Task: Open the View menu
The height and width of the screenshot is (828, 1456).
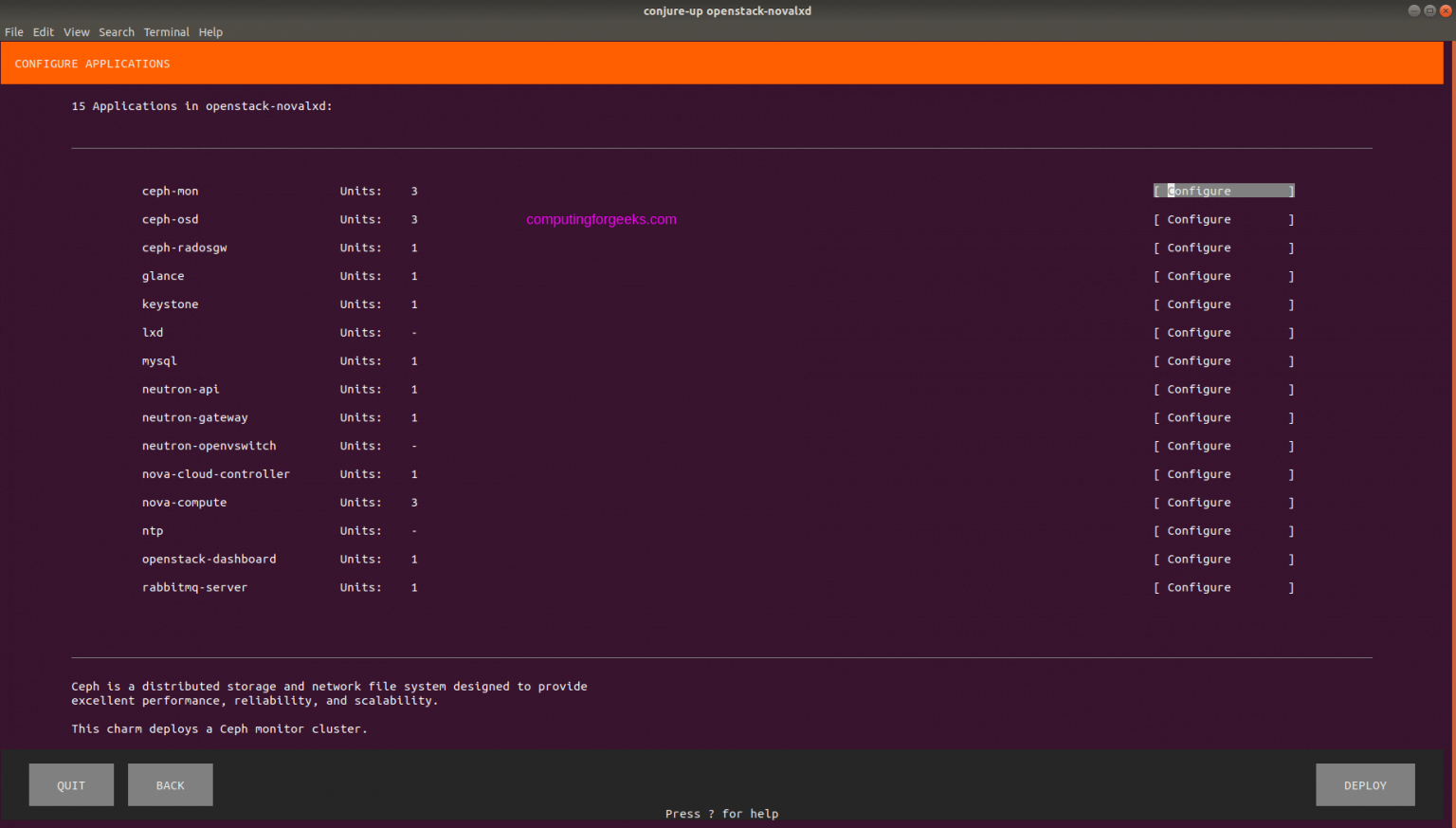Action: click(76, 31)
